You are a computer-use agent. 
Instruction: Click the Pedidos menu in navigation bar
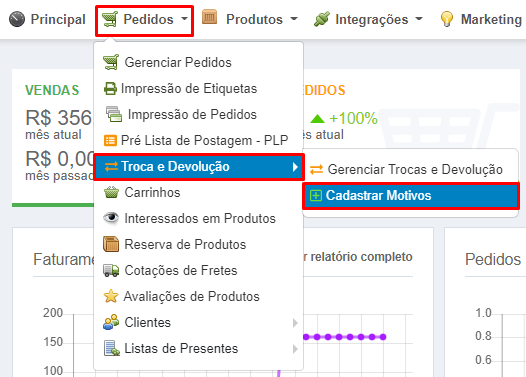(x=145, y=20)
